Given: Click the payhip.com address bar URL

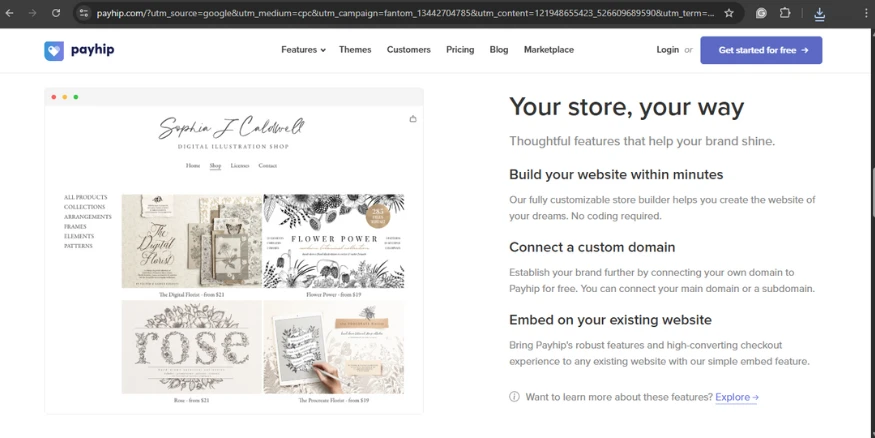Looking at the screenshot, I should 405,13.
